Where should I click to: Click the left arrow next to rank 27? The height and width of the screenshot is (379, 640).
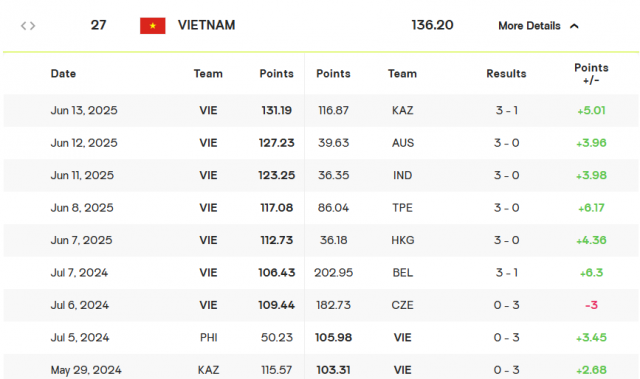click(24, 26)
